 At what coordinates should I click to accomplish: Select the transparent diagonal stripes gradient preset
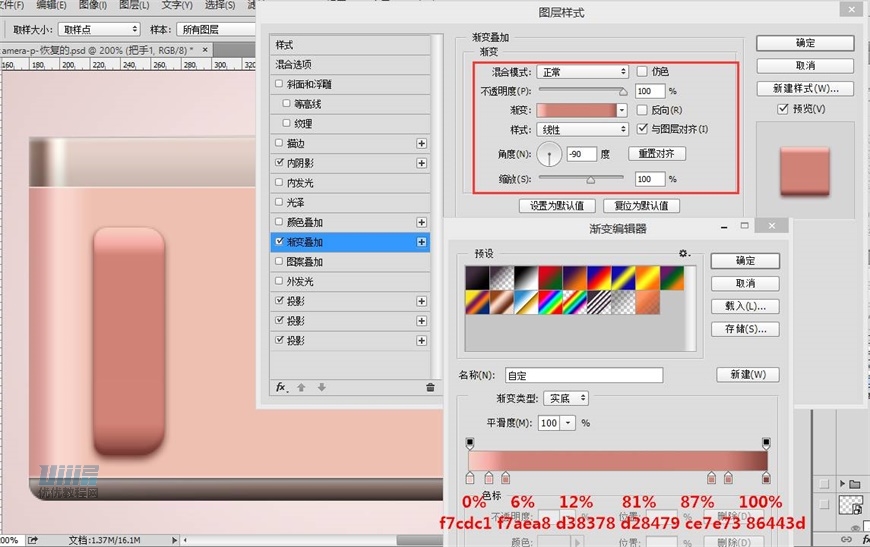[x=599, y=302]
